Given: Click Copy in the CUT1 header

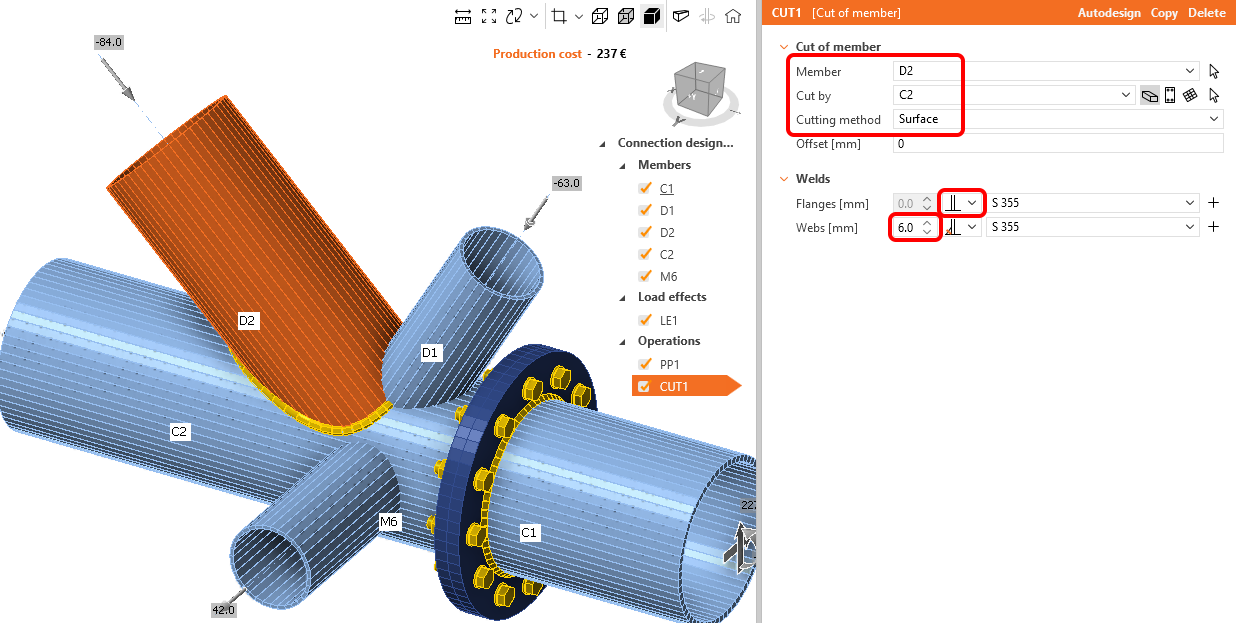Looking at the screenshot, I should click(x=1164, y=13).
